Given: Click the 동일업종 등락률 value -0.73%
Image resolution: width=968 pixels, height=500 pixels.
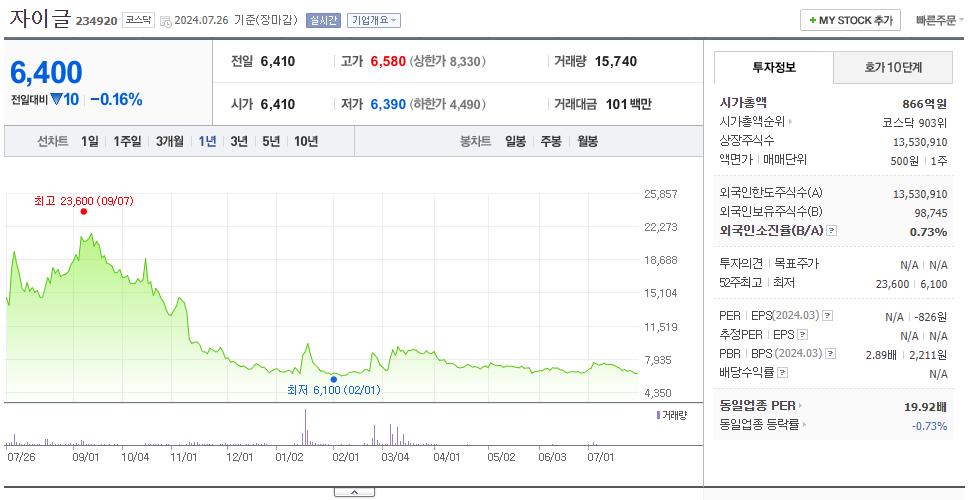Looking at the screenshot, I should pos(929,426).
